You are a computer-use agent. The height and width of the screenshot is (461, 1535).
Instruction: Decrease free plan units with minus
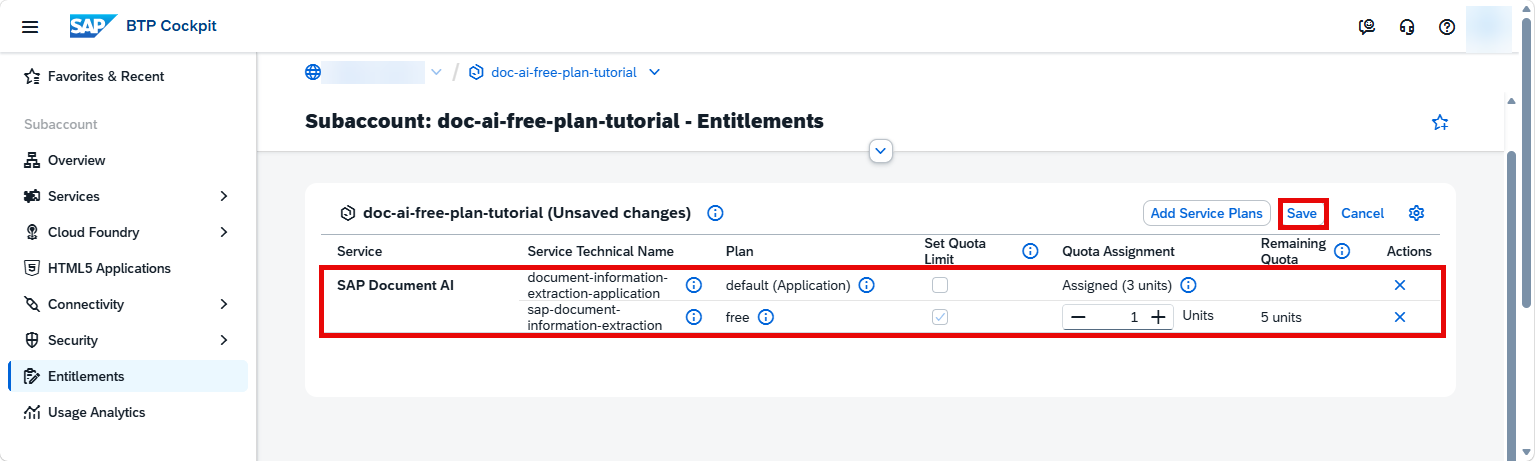coord(1078,317)
